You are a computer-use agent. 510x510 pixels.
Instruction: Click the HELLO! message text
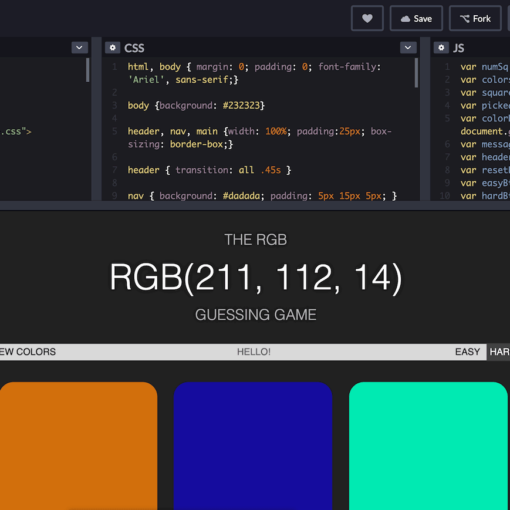[x=254, y=352]
